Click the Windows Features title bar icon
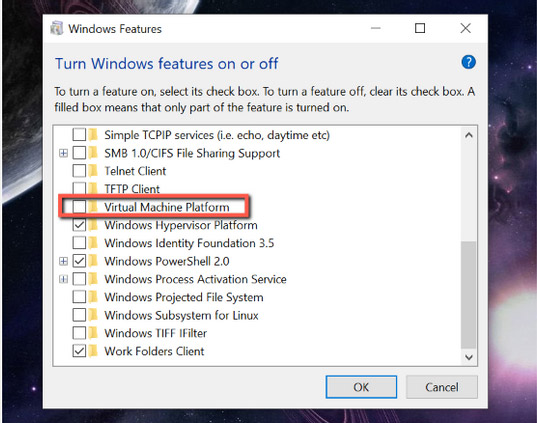 click(57, 28)
